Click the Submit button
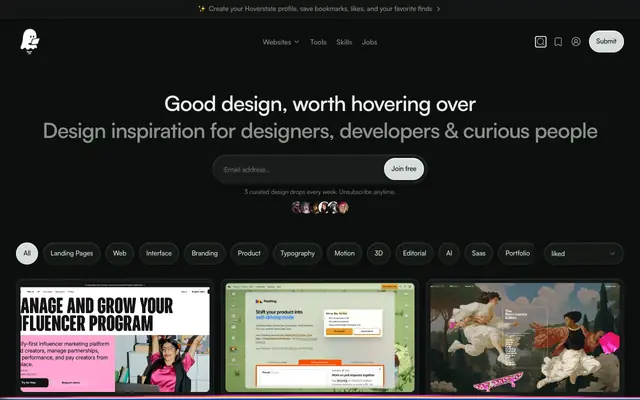This screenshot has height=400, width=640. 606,41
